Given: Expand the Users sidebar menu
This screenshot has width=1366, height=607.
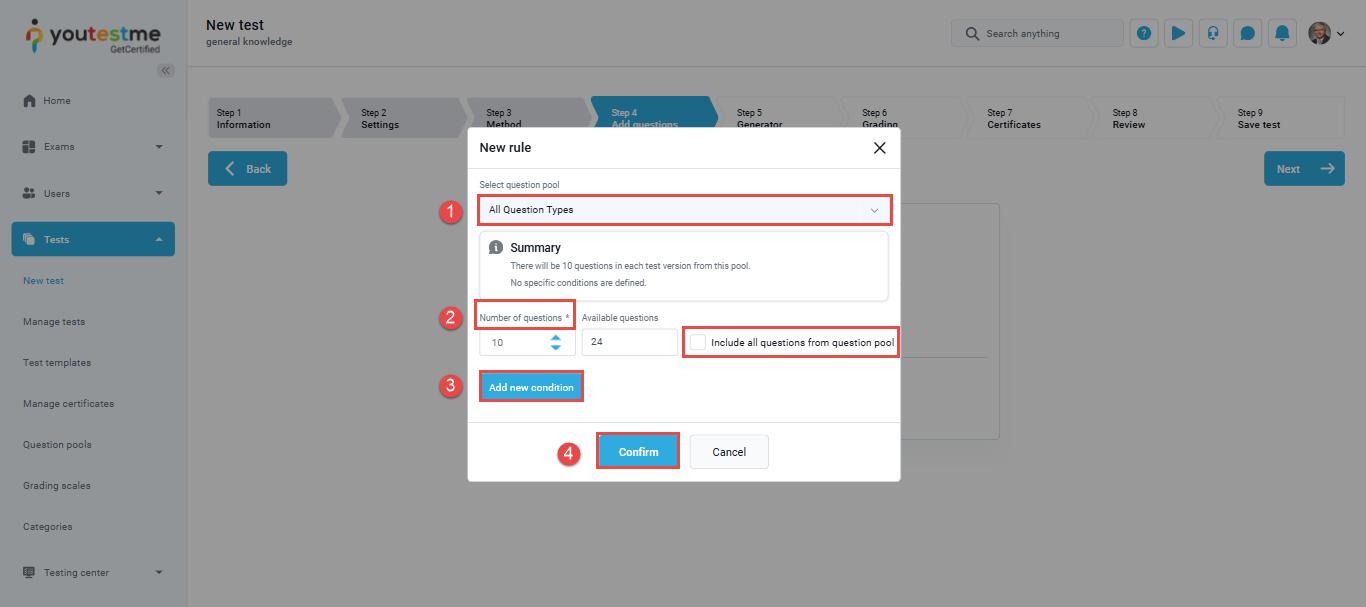Looking at the screenshot, I should pos(93,193).
